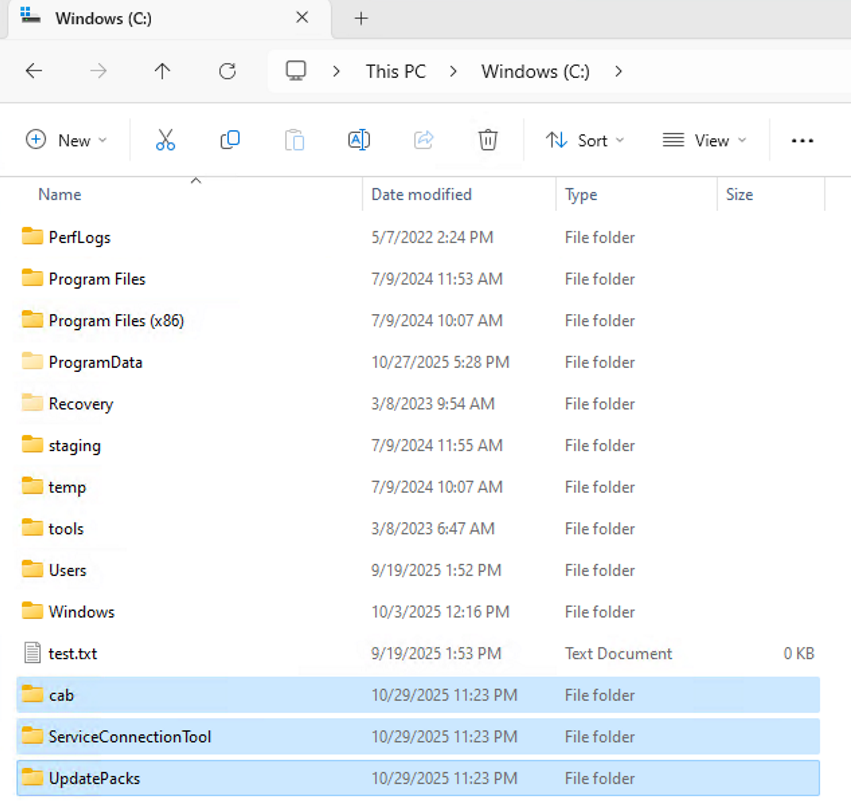Navigate up one folder level

point(162,71)
